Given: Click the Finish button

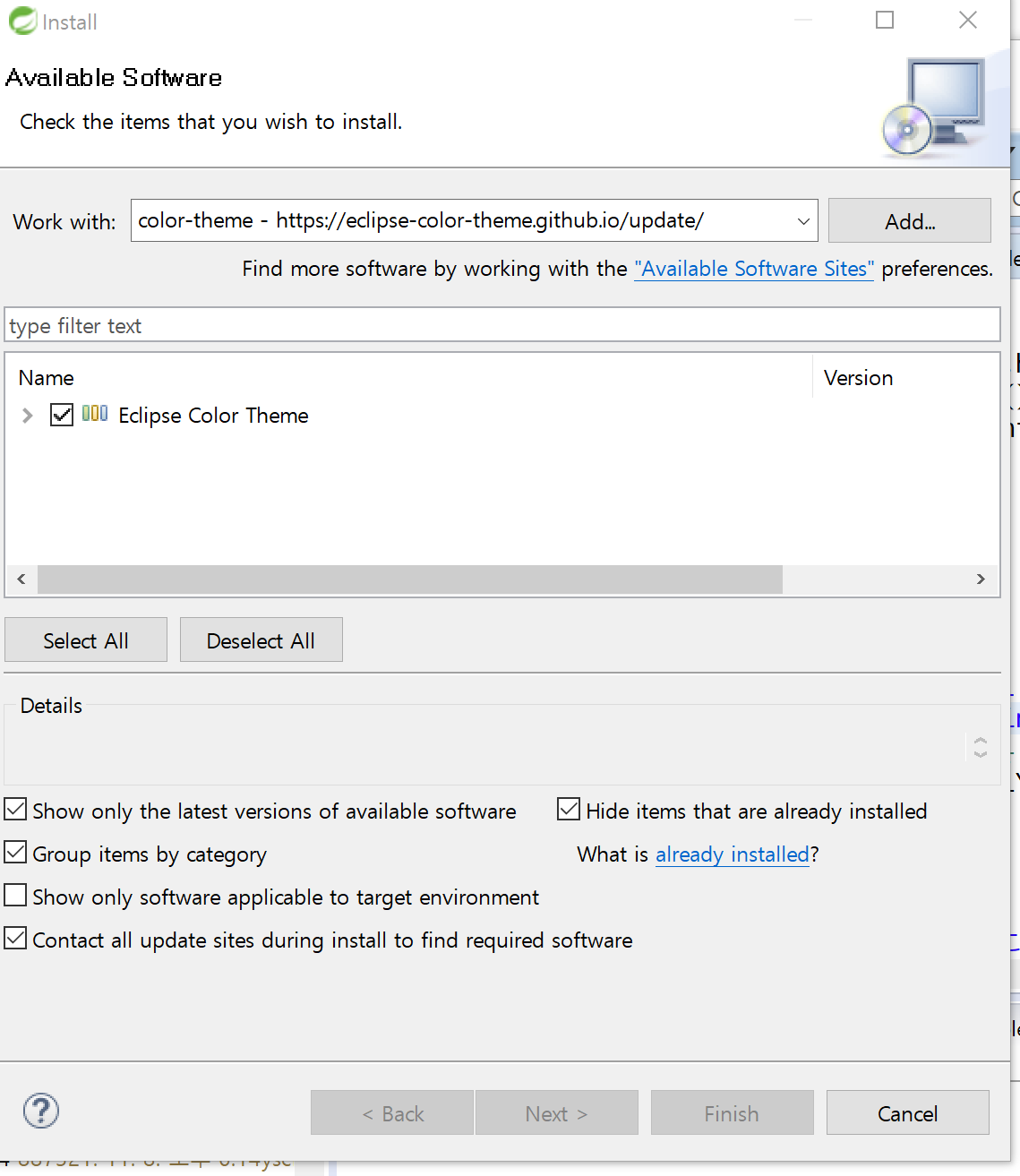Looking at the screenshot, I should [733, 1113].
